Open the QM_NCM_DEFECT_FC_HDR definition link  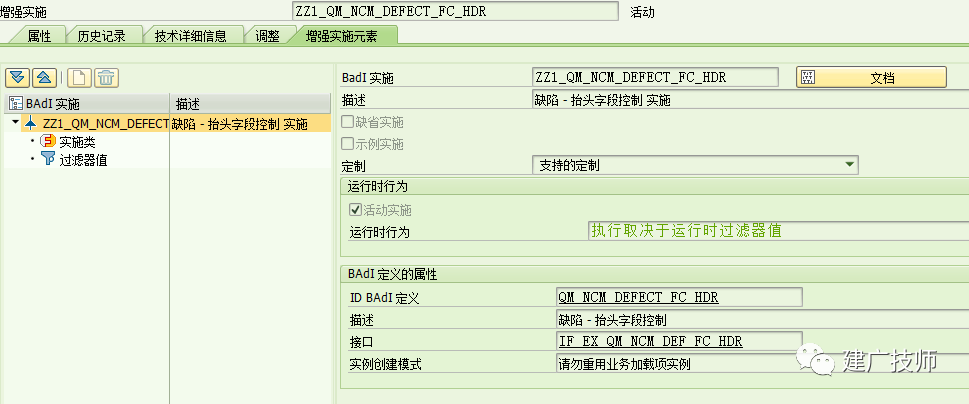[x=638, y=298]
